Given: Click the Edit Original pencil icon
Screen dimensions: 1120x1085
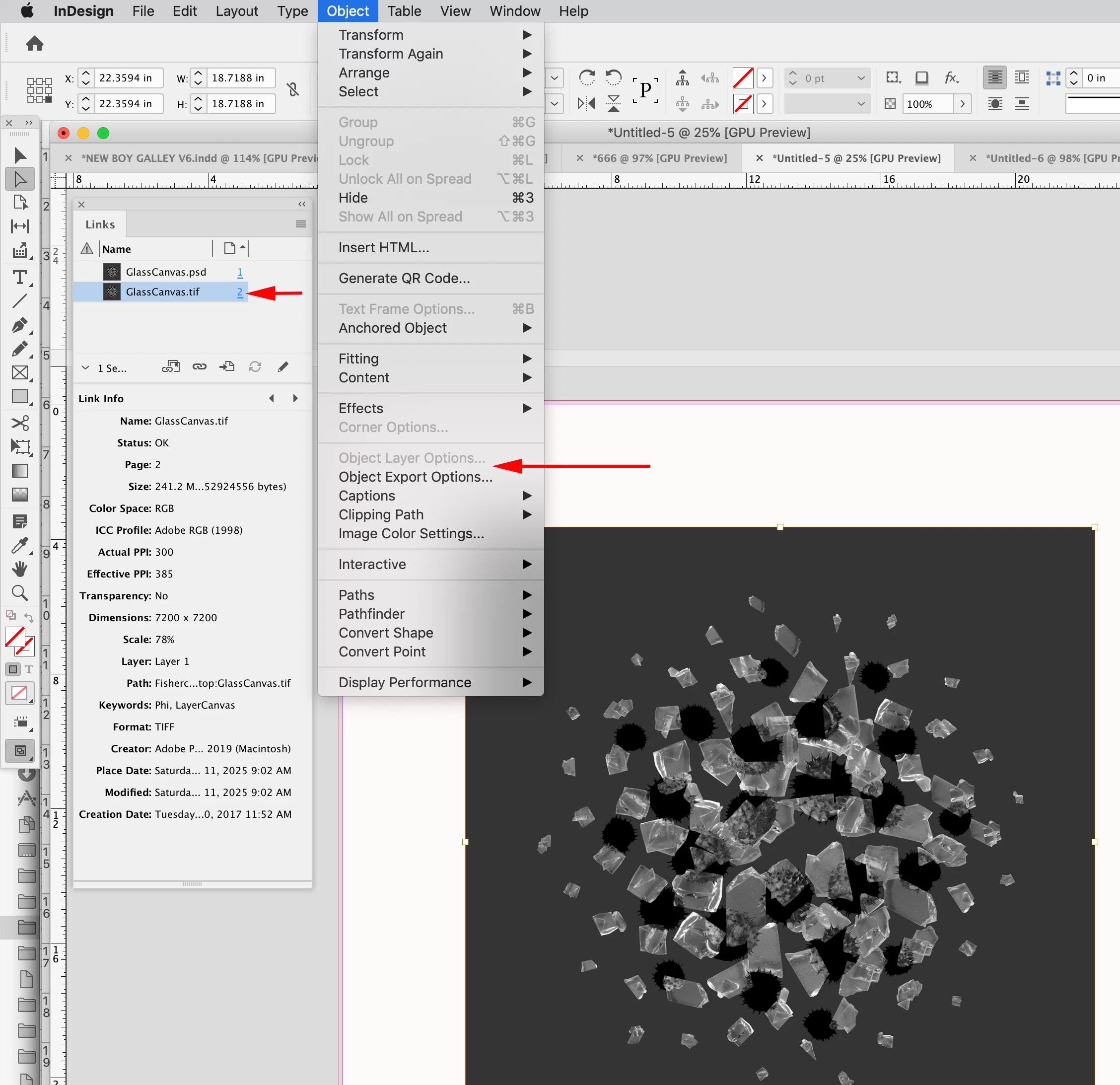Looking at the screenshot, I should 283,367.
